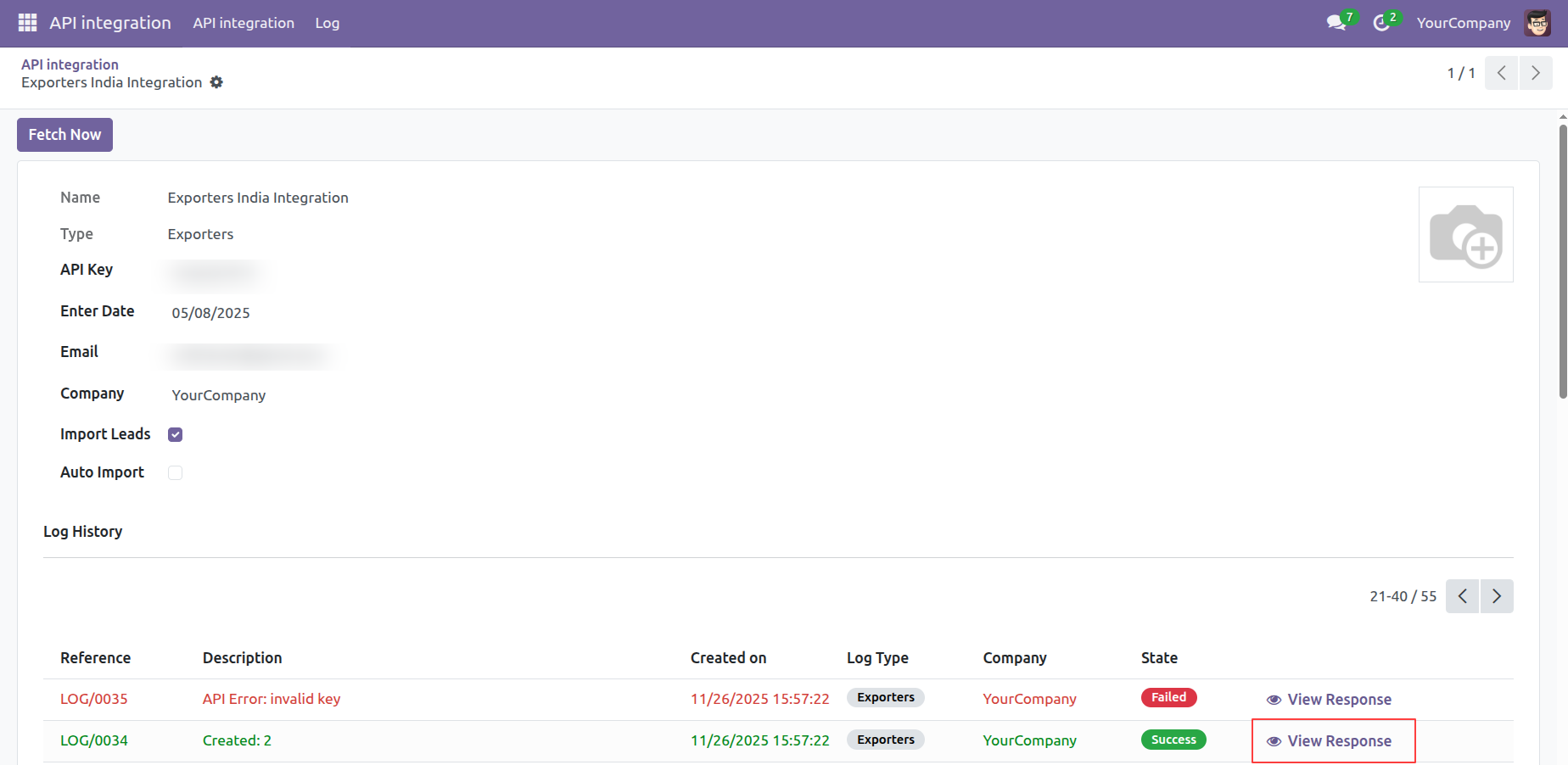Click the 1 / 1 record counter

click(x=1461, y=73)
